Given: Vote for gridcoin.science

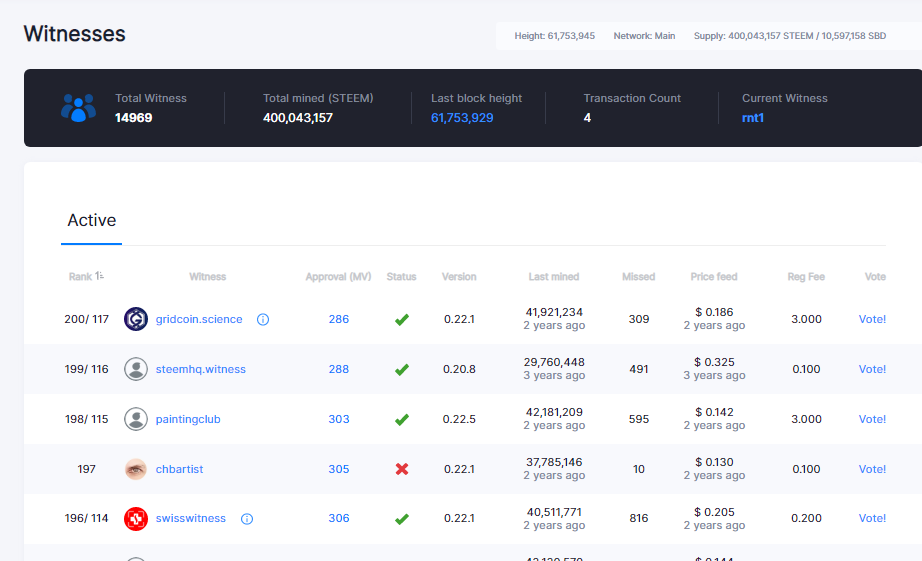Looking at the screenshot, I should click(x=872, y=319).
